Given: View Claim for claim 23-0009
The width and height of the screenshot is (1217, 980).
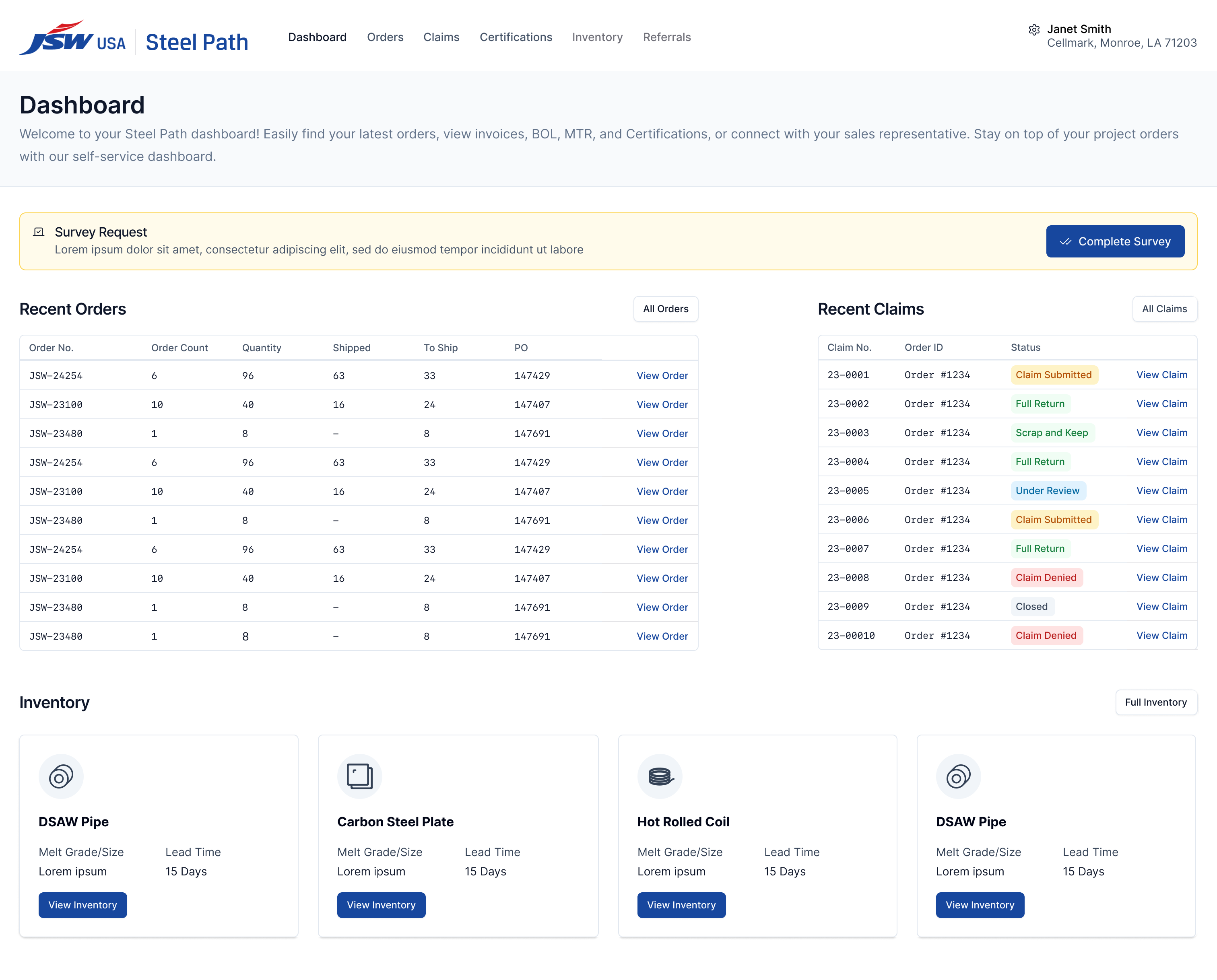Looking at the screenshot, I should [x=1161, y=606].
